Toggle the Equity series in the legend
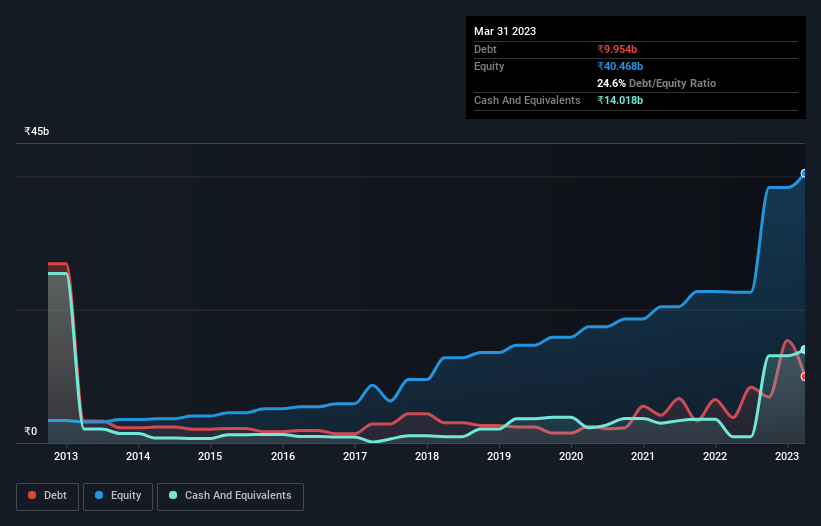 pos(118,496)
